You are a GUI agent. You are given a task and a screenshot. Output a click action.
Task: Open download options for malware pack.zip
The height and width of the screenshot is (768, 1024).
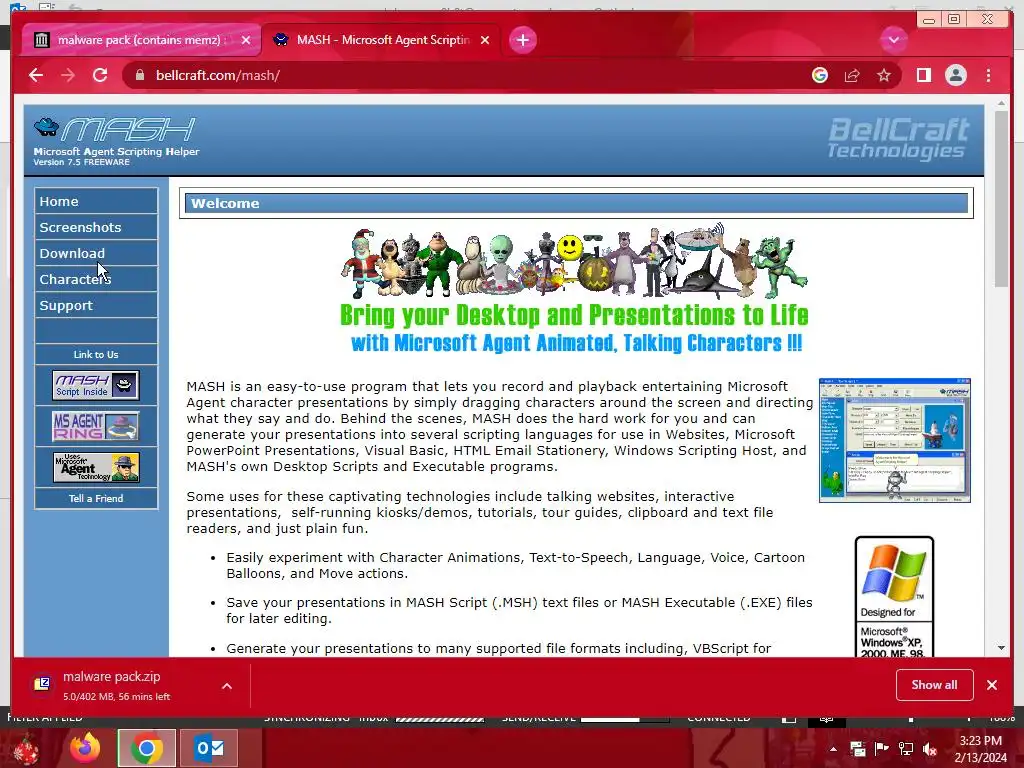coord(227,686)
